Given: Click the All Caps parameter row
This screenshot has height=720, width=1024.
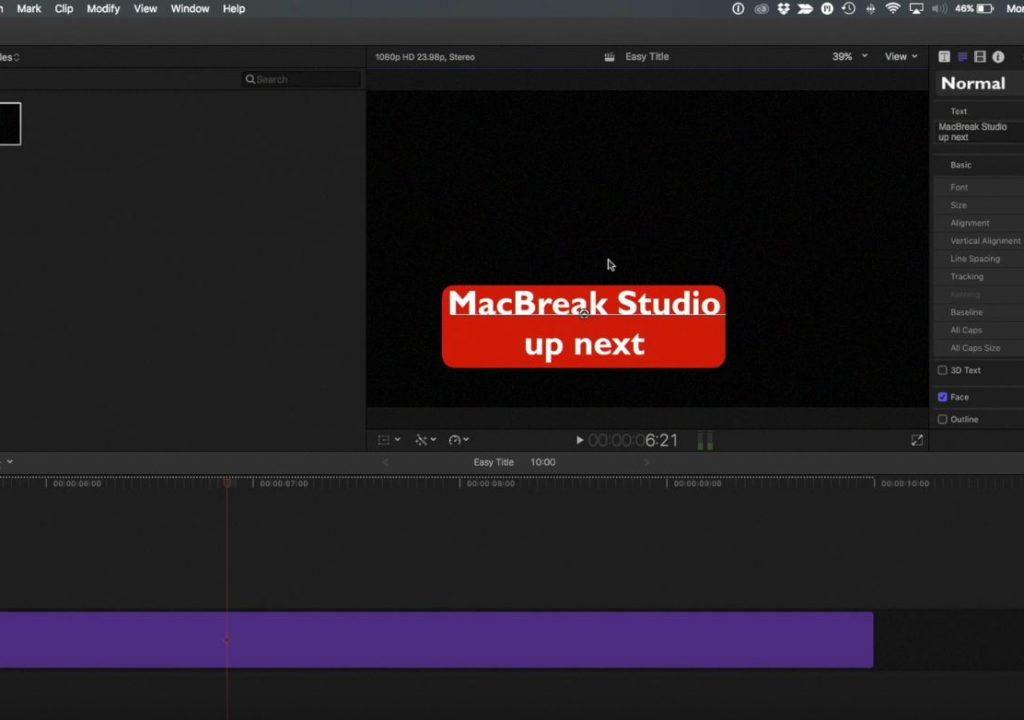Looking at the screenshot, I should (979, 330).
